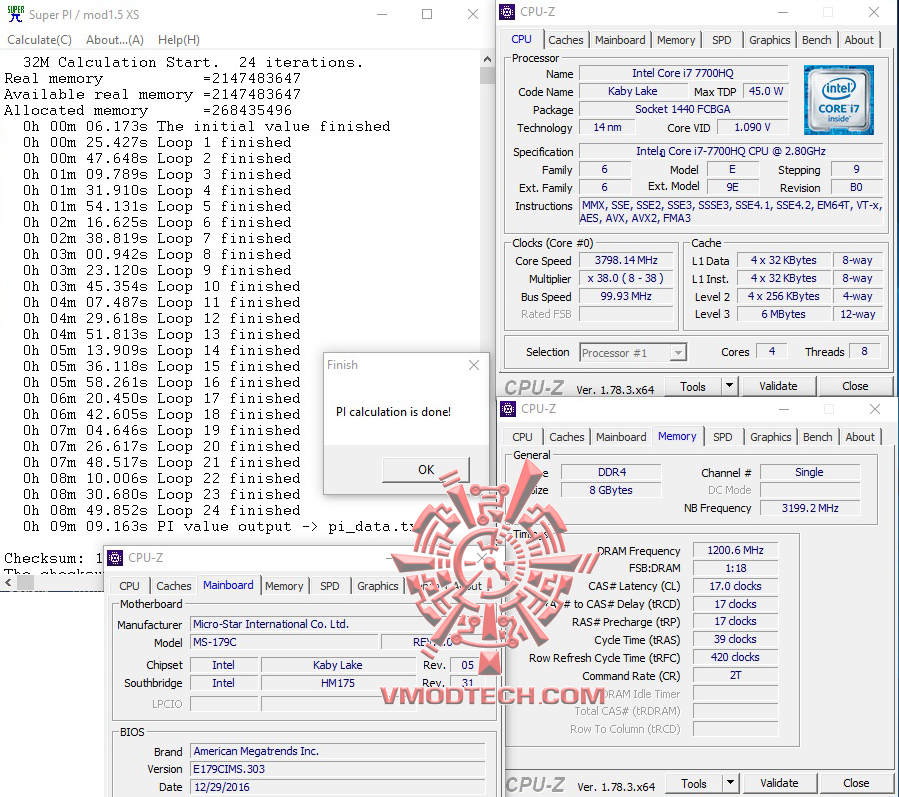Click Tools button in top CPU-Z window
899x797 pixels.
pyautogui.click(x=693, y=386)
